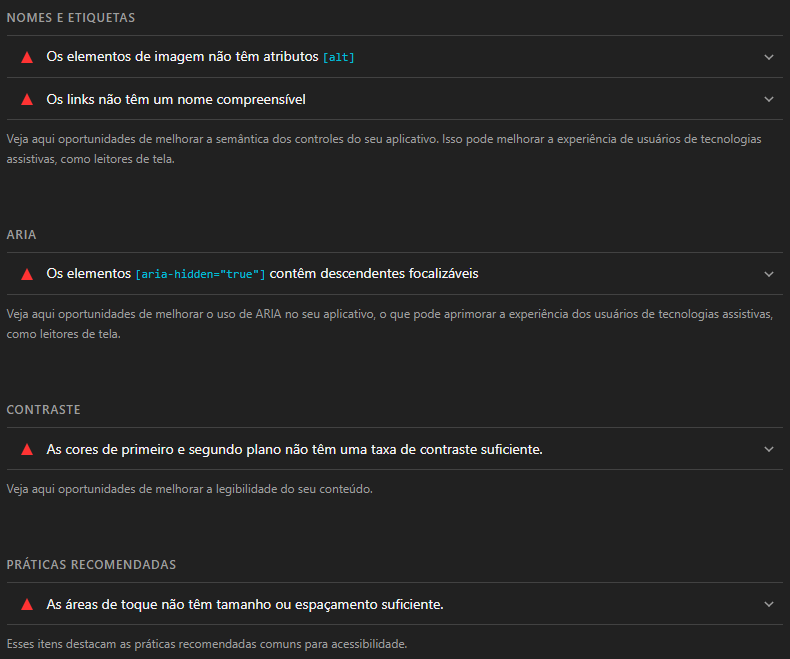Select "As áreas de toque" audit title
This screenshot has width=790, height=659.
tap(245, 604)
